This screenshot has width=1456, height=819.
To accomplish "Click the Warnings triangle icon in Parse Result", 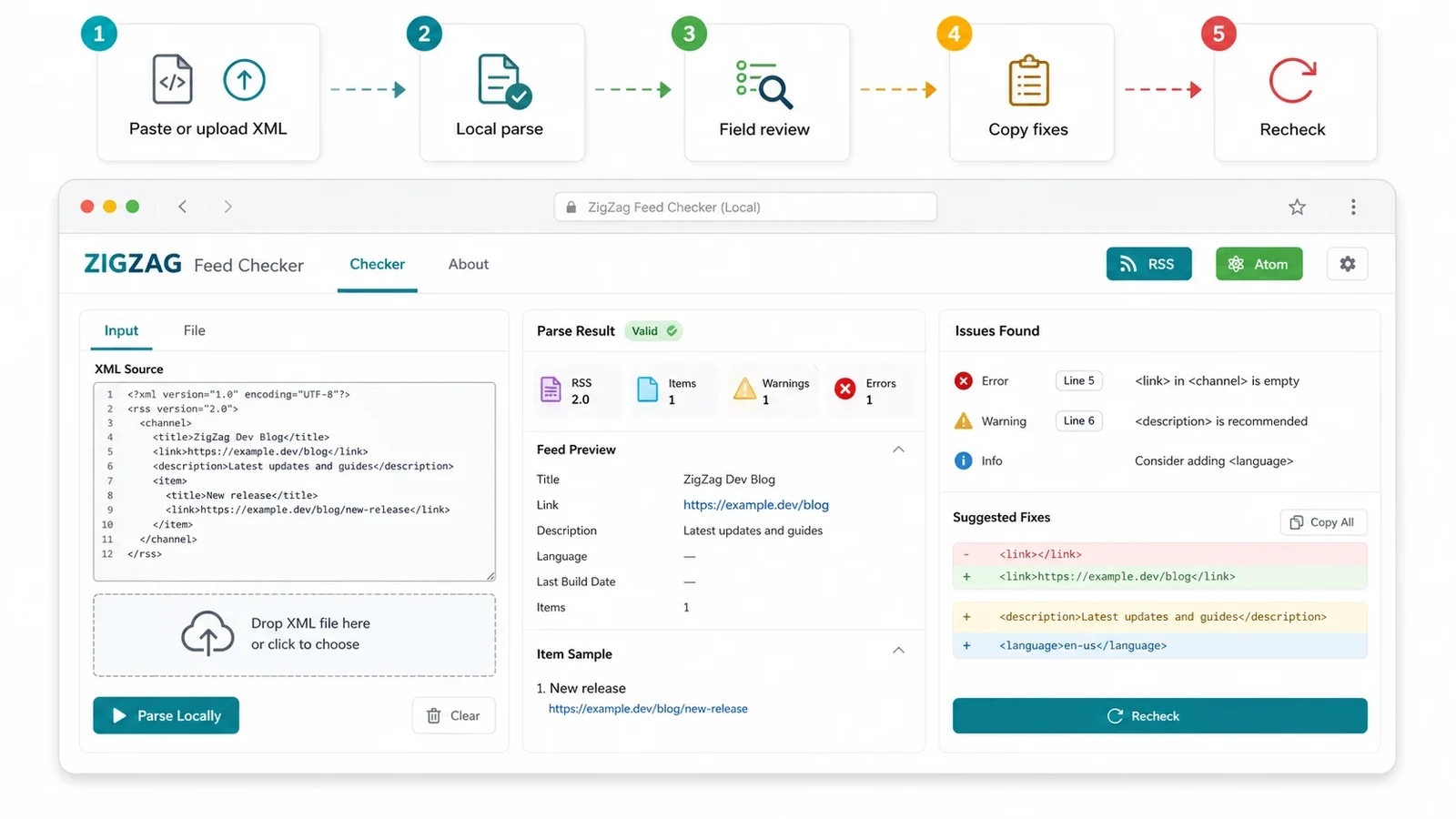I will [x=744, y=389].
